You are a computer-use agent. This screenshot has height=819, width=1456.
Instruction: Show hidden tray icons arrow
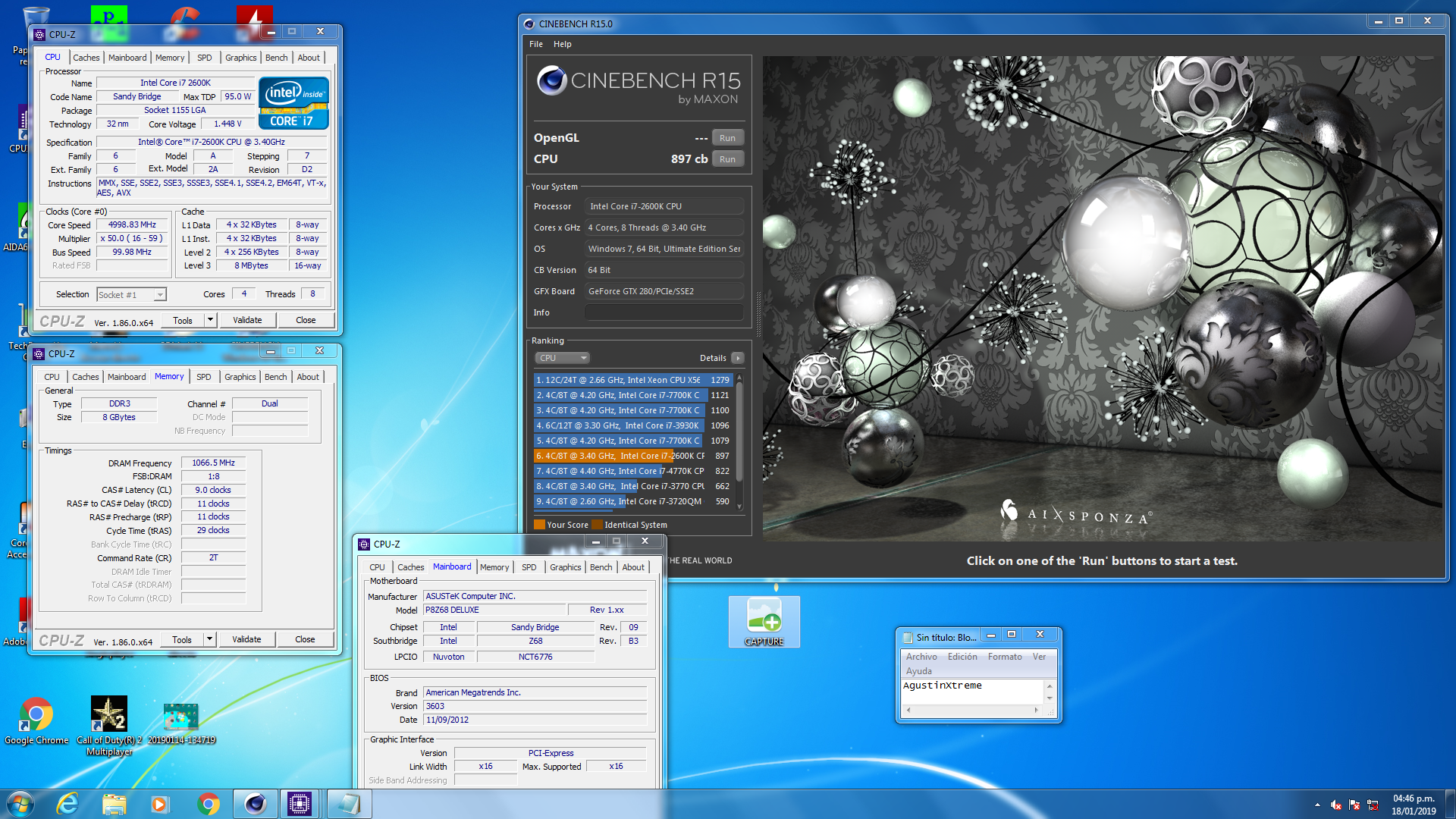(1317, 805)
